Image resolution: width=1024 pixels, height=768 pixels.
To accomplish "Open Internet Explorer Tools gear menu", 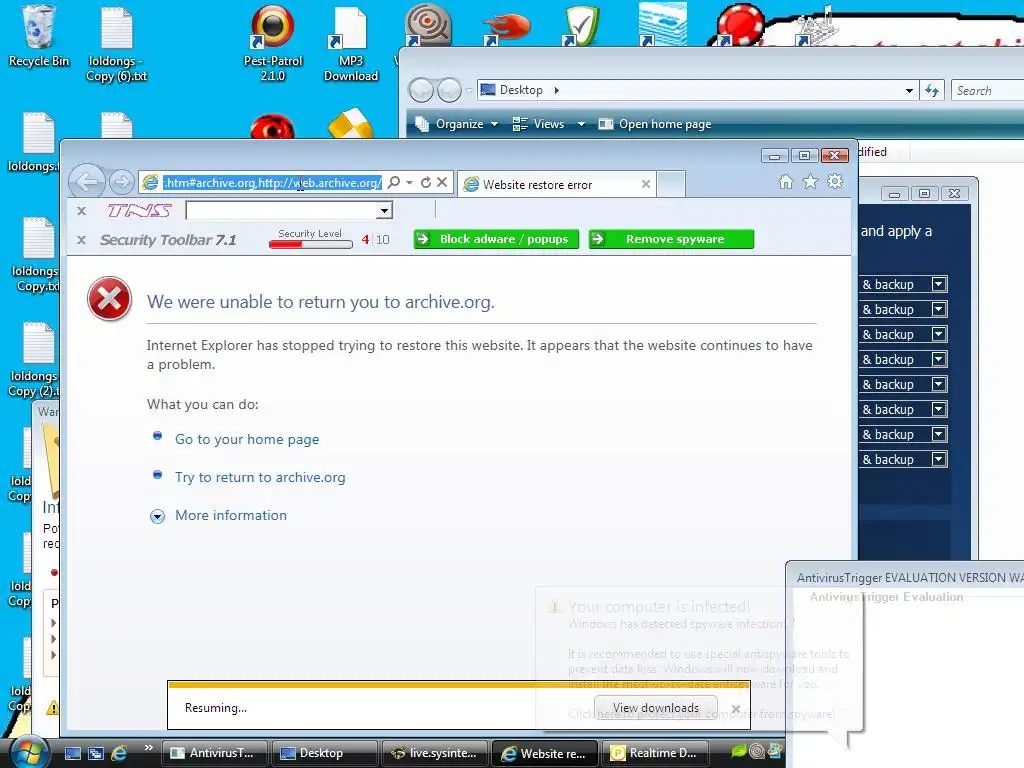I will pyautogui.click(x=835, y=182).
